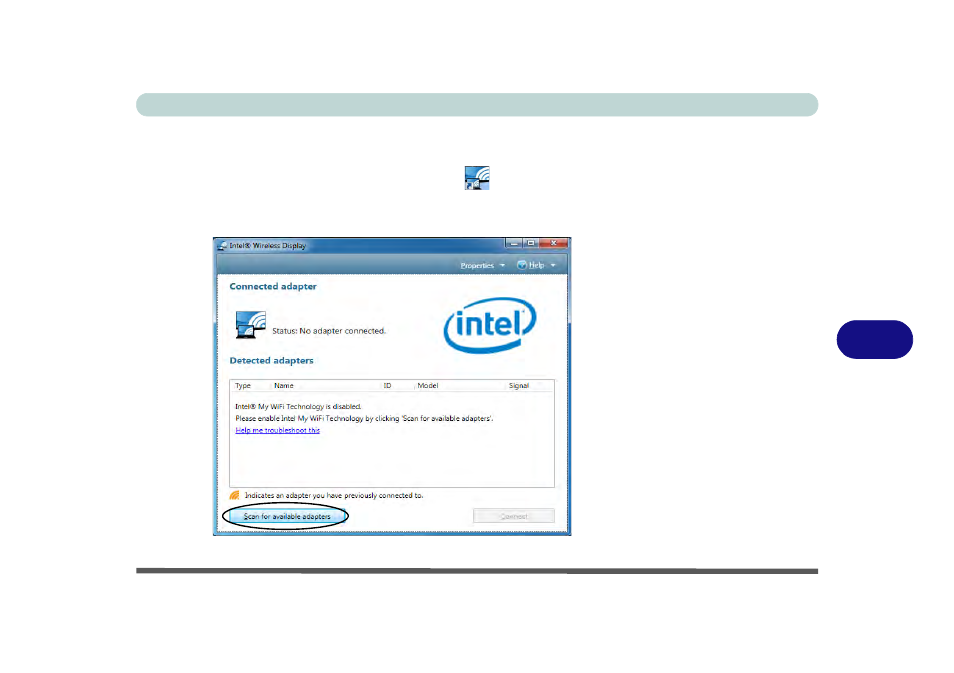This screenshot has width=954, height=673.
Task: Open the Help me troubleshoot this link
Action: tap(276, 429)
